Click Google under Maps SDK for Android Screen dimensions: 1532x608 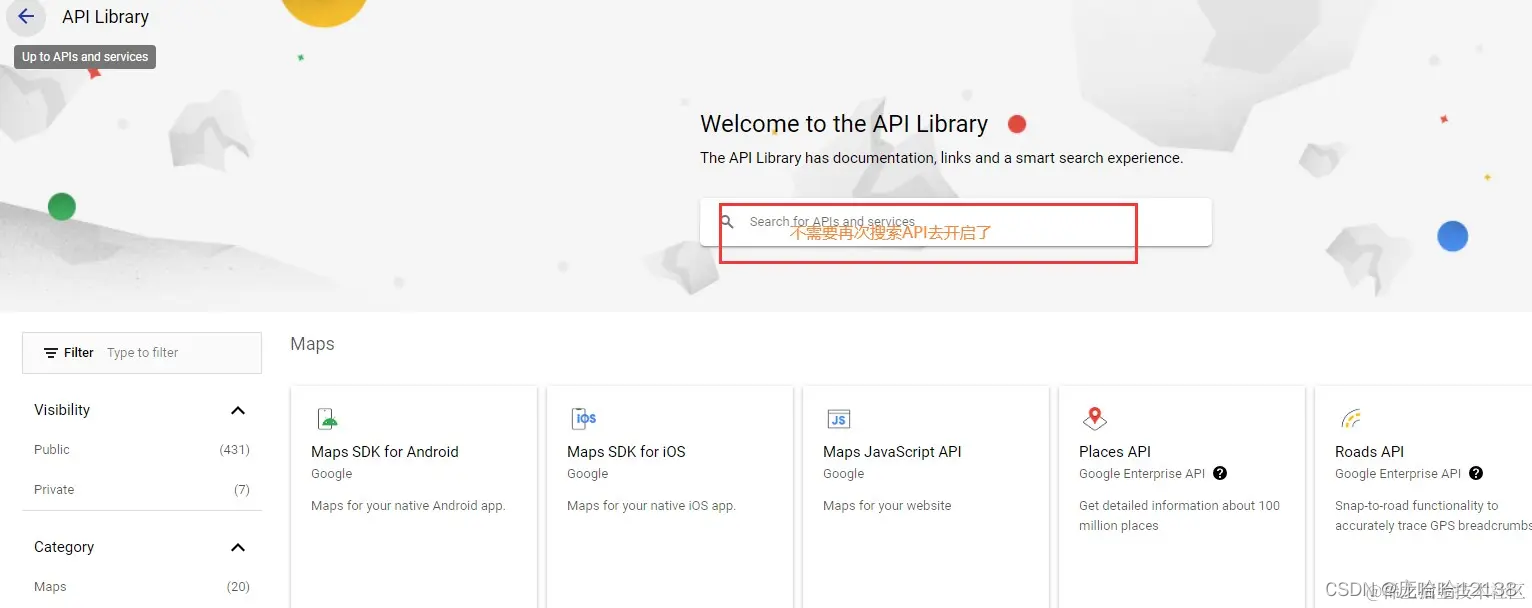pyautogui.click(x=332, y=474)
